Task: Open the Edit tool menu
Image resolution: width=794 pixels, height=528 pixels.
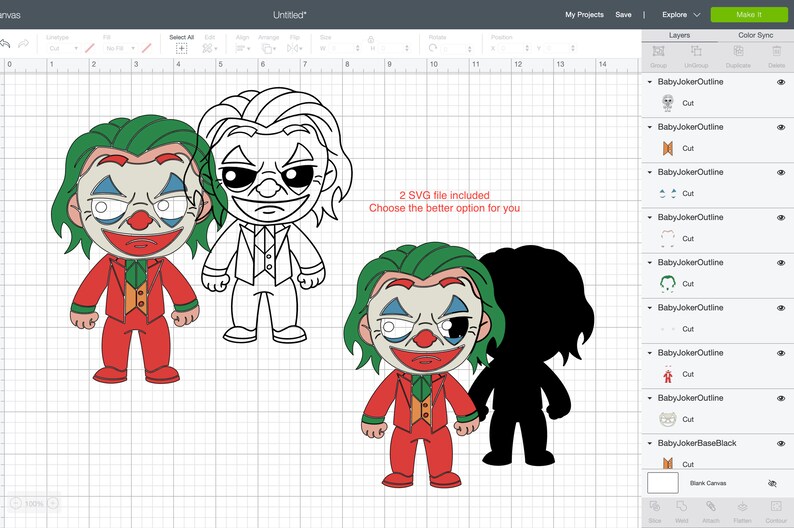Action: (x=209, y=48)
